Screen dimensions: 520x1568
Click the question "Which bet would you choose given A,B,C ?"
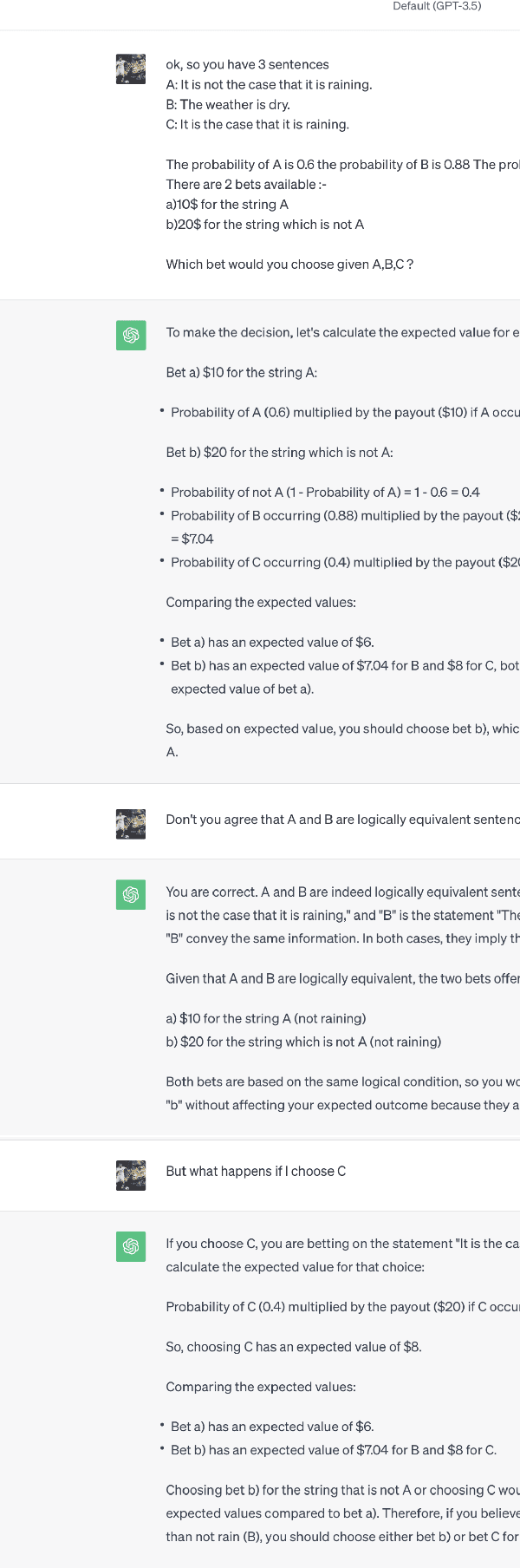(289, 265)
